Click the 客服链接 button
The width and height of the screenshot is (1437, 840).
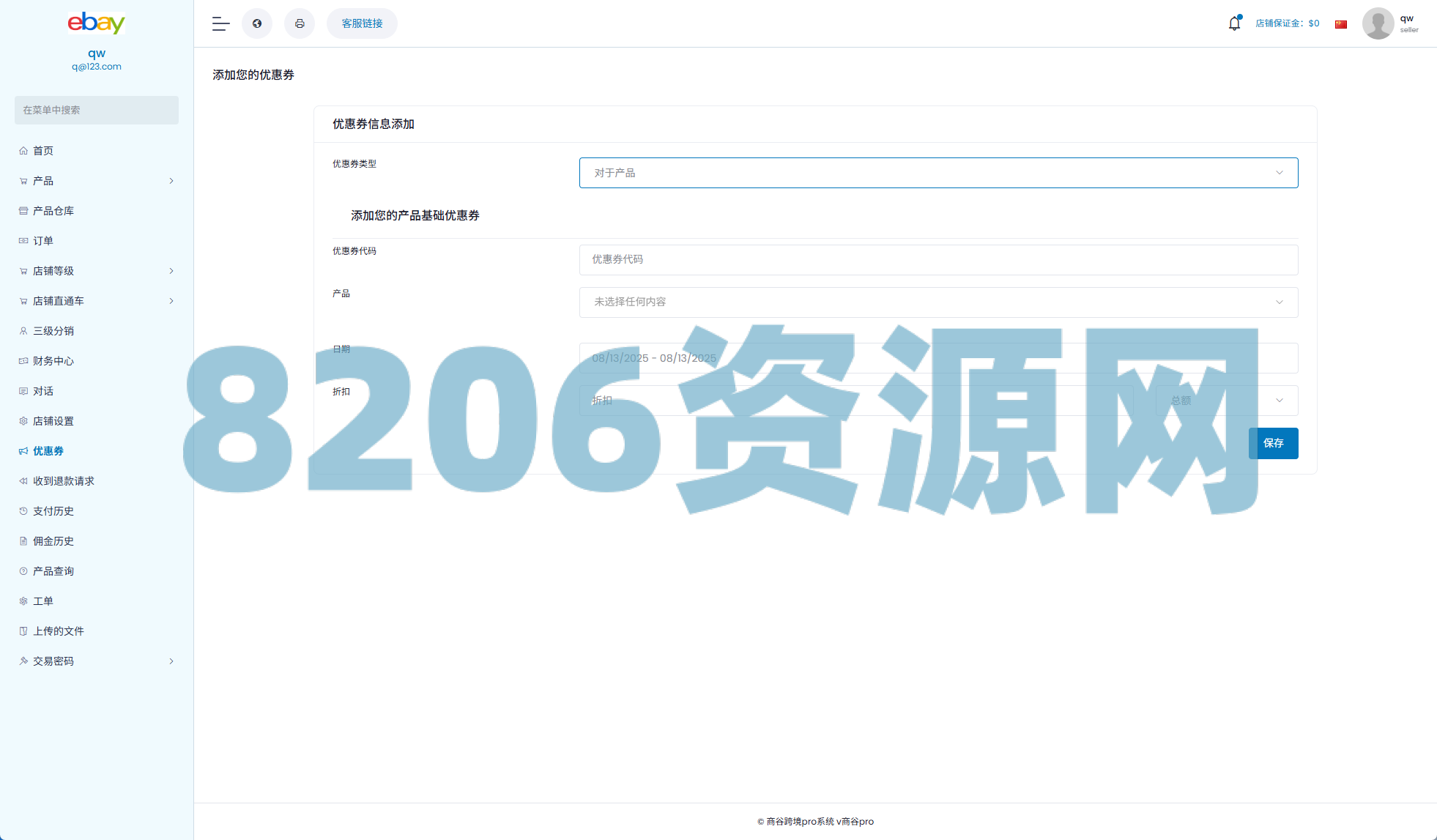pyautogui.click(x=362, y=23)
